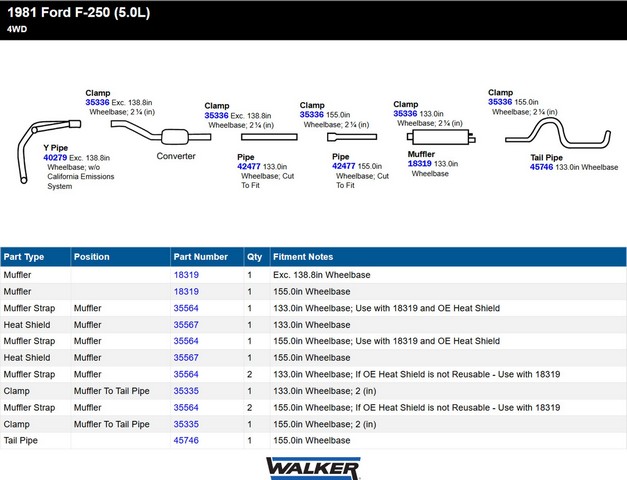Click the Position column header
The image size is (627, 480).
[120, 257]
